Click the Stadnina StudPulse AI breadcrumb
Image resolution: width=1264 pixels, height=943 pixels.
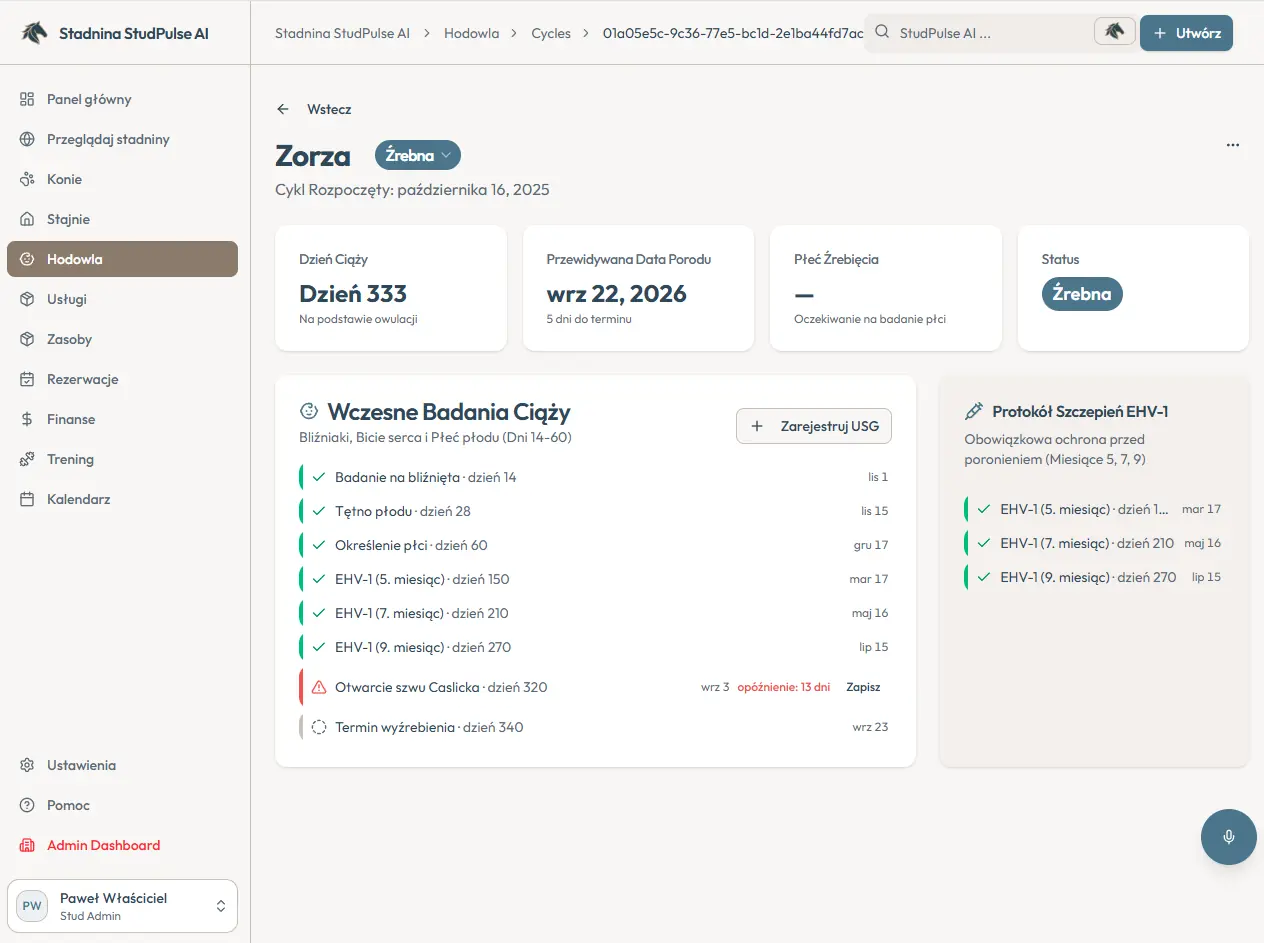342,33
